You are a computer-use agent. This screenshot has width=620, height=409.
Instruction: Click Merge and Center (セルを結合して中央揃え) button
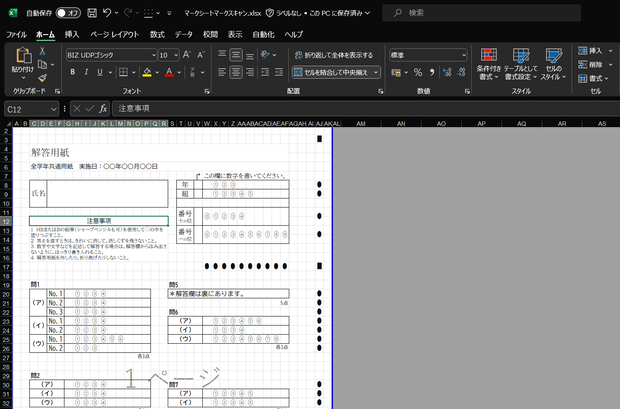331,72
